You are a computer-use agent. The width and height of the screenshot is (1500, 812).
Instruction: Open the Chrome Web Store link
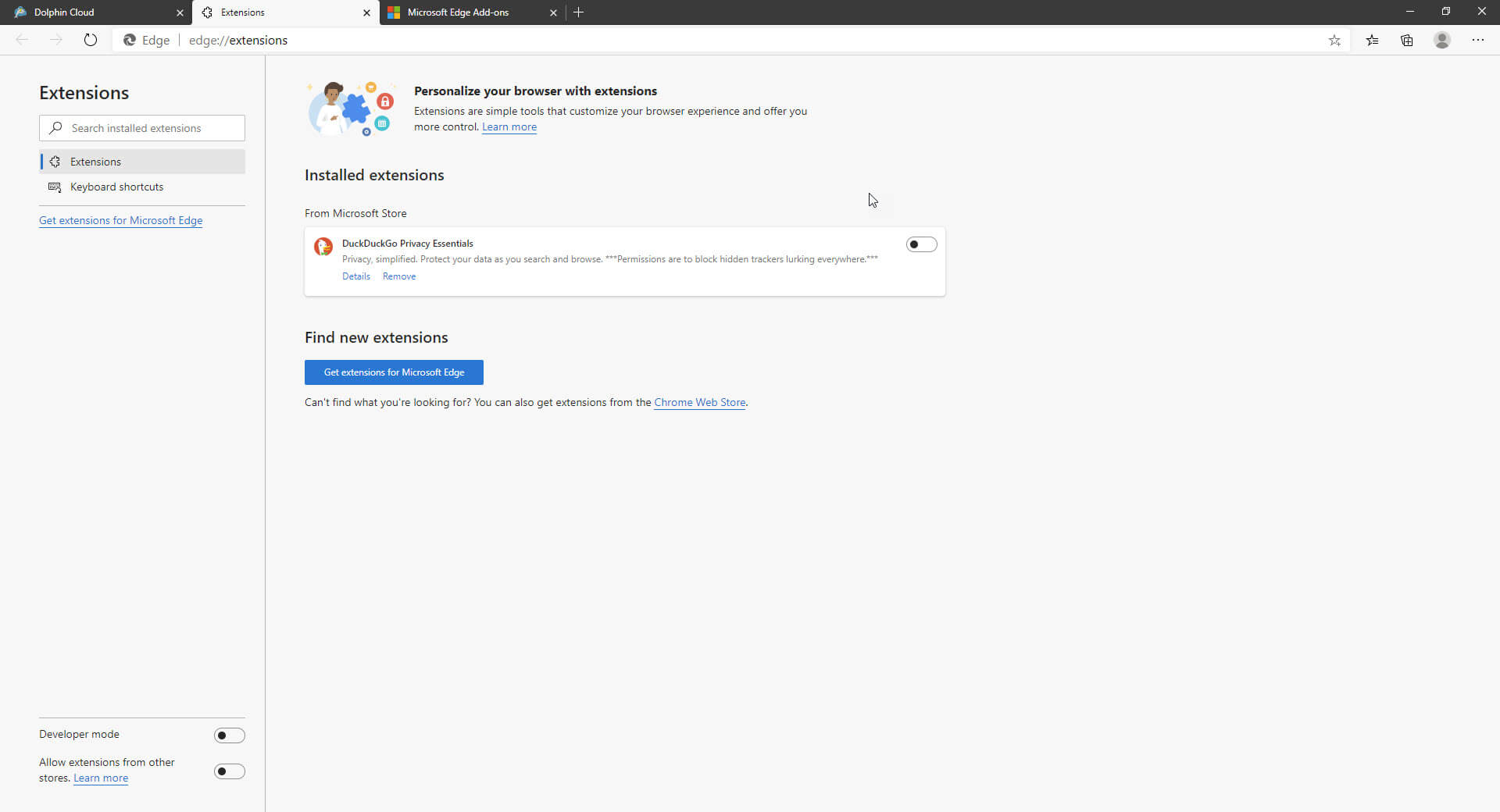699,403
